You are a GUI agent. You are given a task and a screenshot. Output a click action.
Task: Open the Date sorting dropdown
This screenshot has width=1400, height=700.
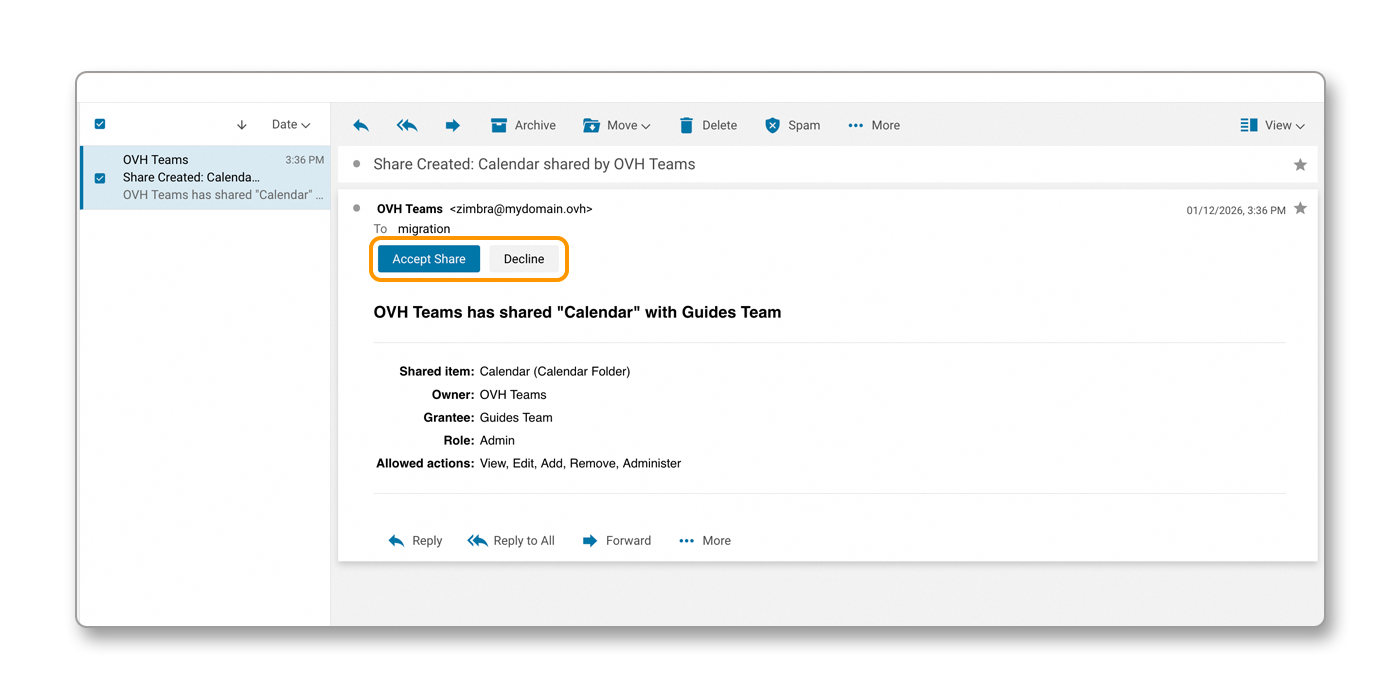coord(290,124)
